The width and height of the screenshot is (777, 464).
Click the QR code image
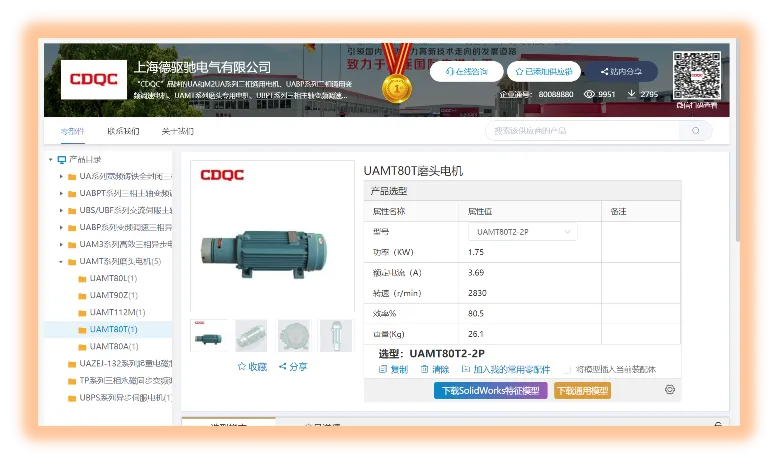pyautogui.click(x=696, y=76)
